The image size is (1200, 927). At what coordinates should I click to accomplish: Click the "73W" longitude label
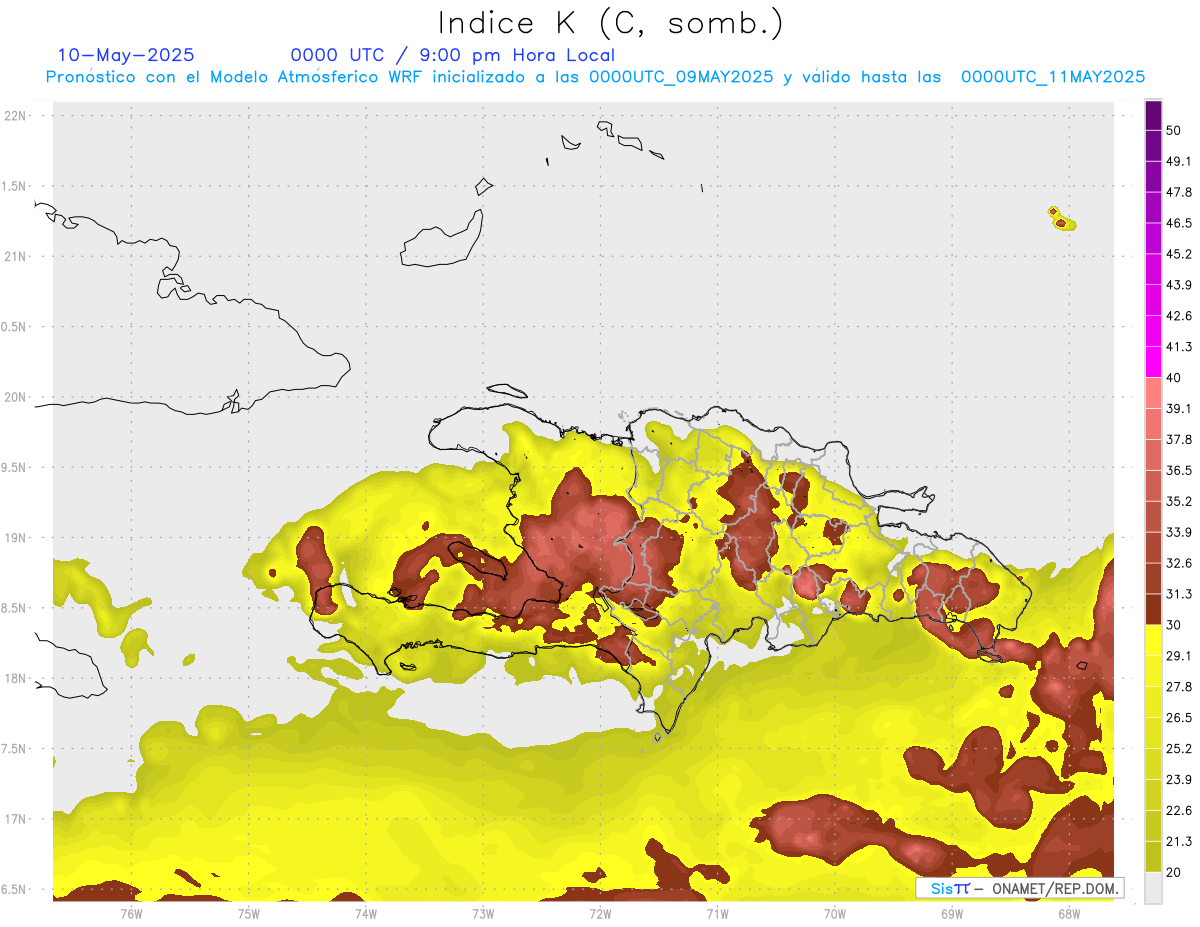tap(483, 913)
